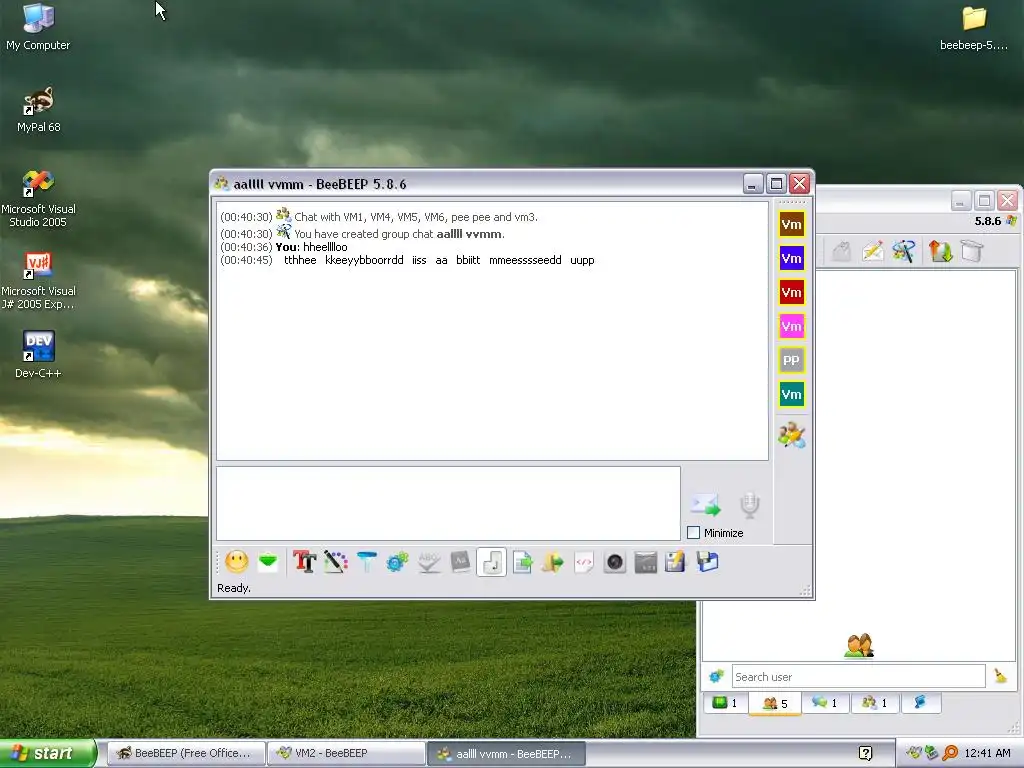Click the group wand icon in main window
Viewport: 1024px width, 768px height.
click(x=904, y=251)
